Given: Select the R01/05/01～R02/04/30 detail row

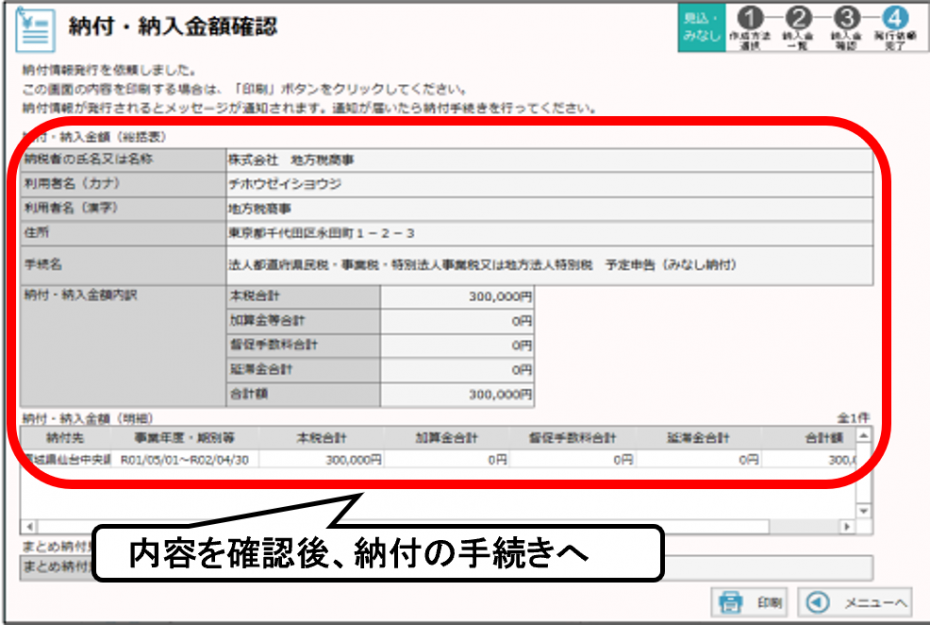Looking at the screenshot, I should click(190, 460).
